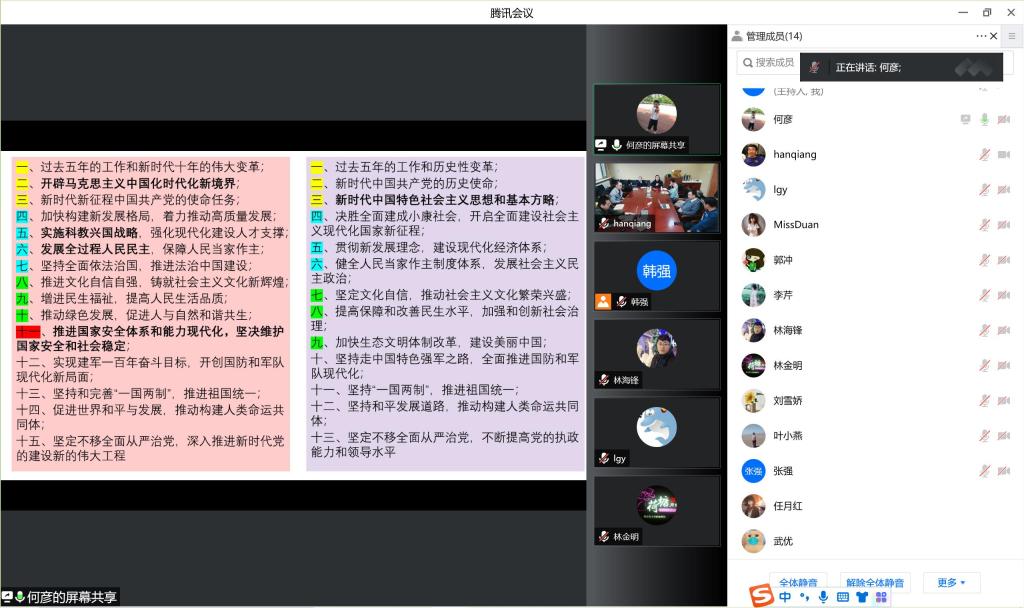Image resolution: width=1024 pixels, height=608 pixels.
Task: Click the 搜索成员 search field
Action: pyautogui.click(x=772, y=63)
